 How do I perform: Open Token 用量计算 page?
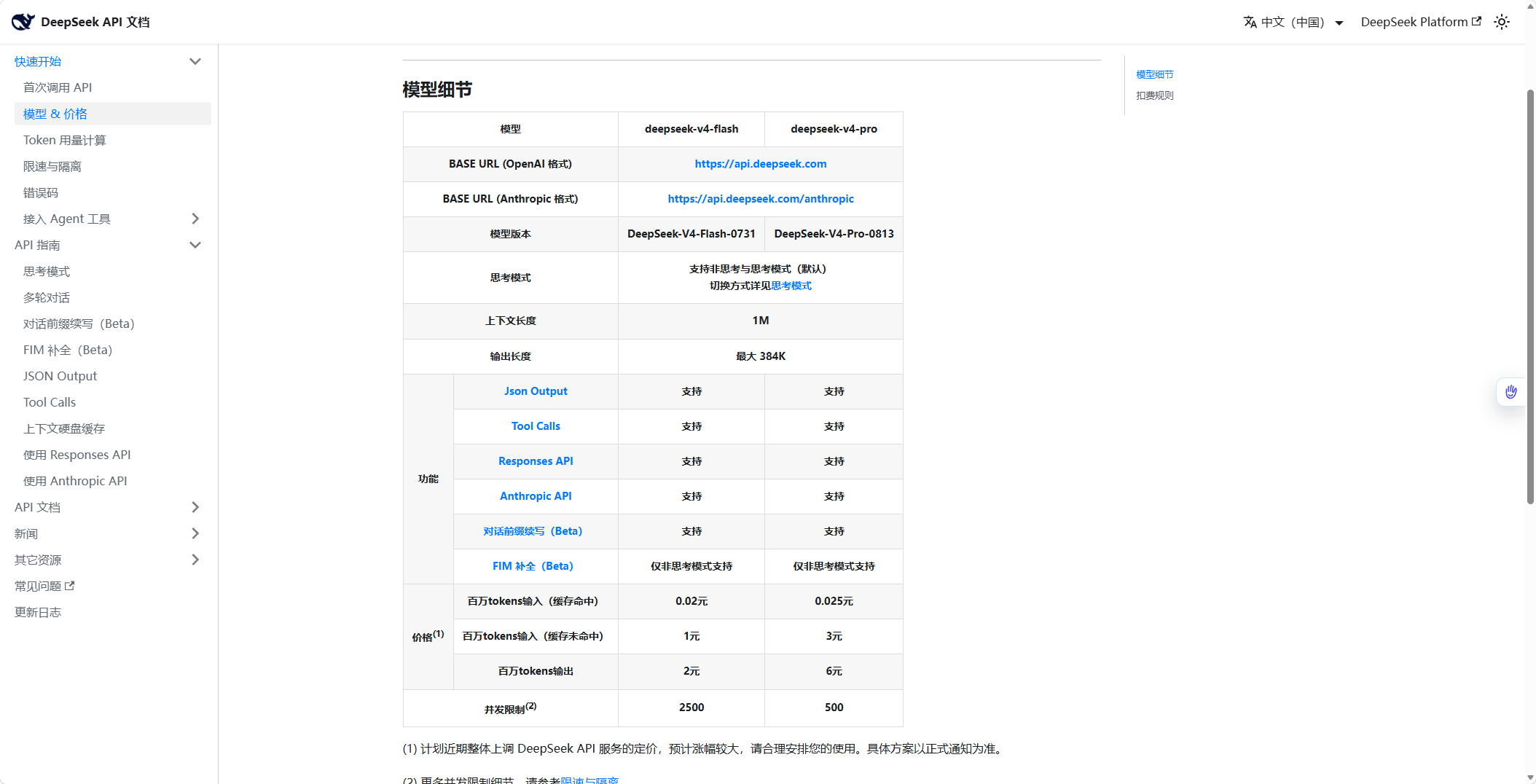(113, 140)
